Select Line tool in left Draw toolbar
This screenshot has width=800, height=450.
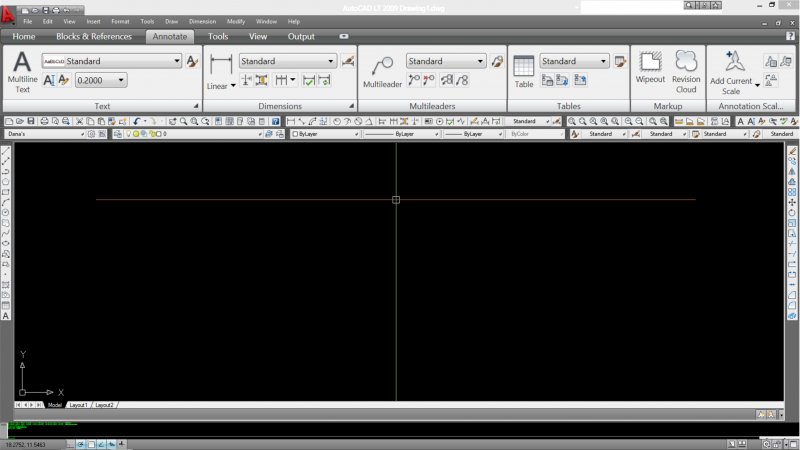click(x=6, y=152)
